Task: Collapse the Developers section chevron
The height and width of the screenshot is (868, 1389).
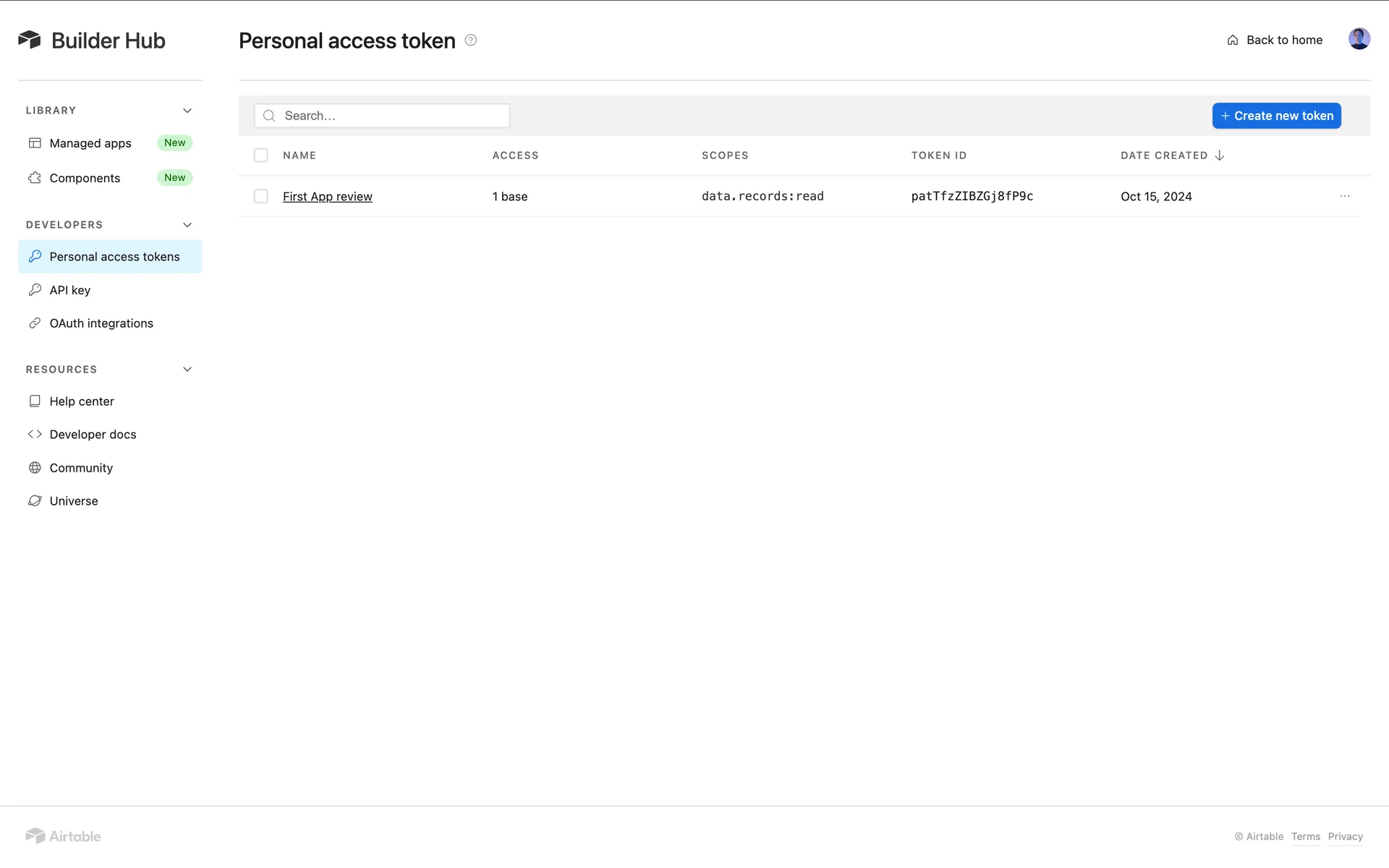Action: 187,225
